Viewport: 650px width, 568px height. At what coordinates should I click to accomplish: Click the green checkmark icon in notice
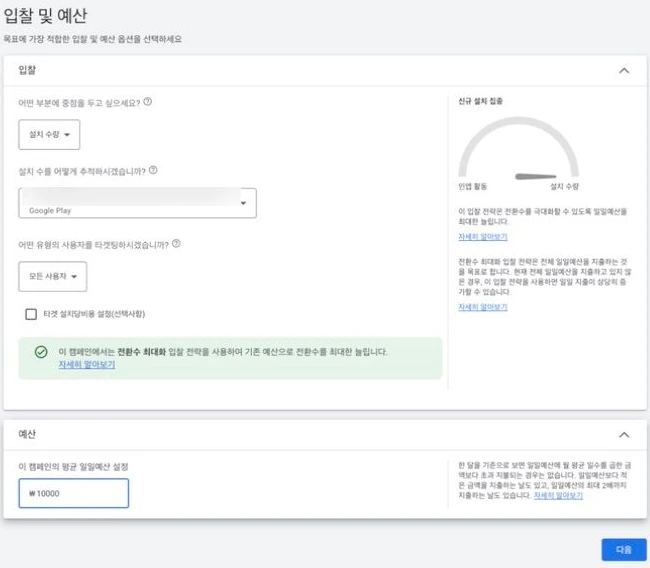[x=41, y=352]
